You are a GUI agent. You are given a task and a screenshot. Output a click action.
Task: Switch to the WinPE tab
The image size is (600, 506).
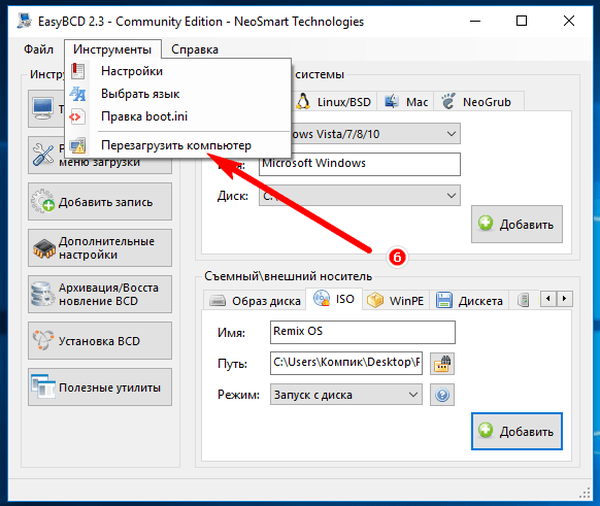tap(396, 299)
